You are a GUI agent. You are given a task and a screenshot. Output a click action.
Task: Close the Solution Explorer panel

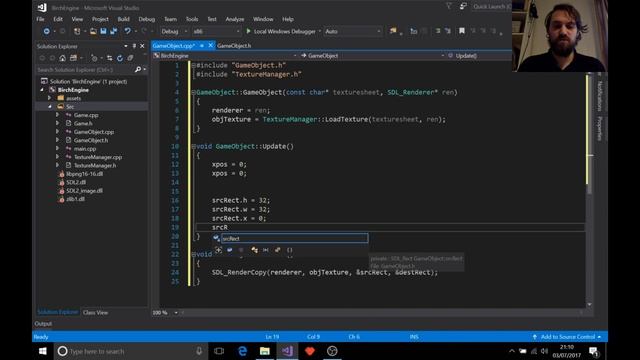coord(142,46)
